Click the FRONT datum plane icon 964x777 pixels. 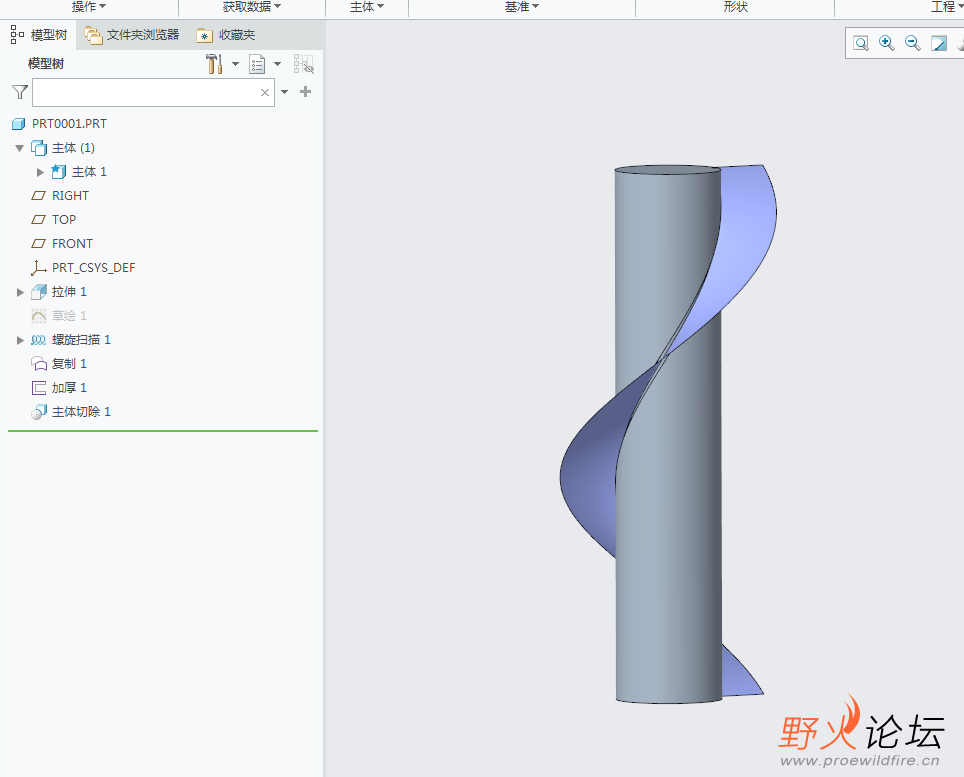(38, 244)
